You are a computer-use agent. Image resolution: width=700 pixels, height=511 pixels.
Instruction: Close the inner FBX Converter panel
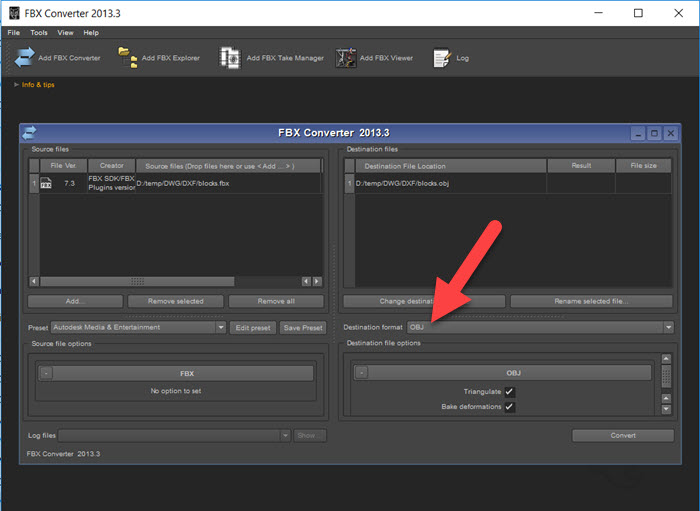[x=671, y=133]
